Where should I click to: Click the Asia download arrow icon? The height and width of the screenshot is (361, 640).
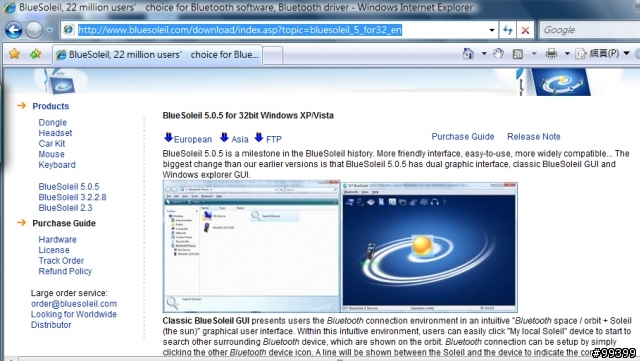(x=224, y=137)
